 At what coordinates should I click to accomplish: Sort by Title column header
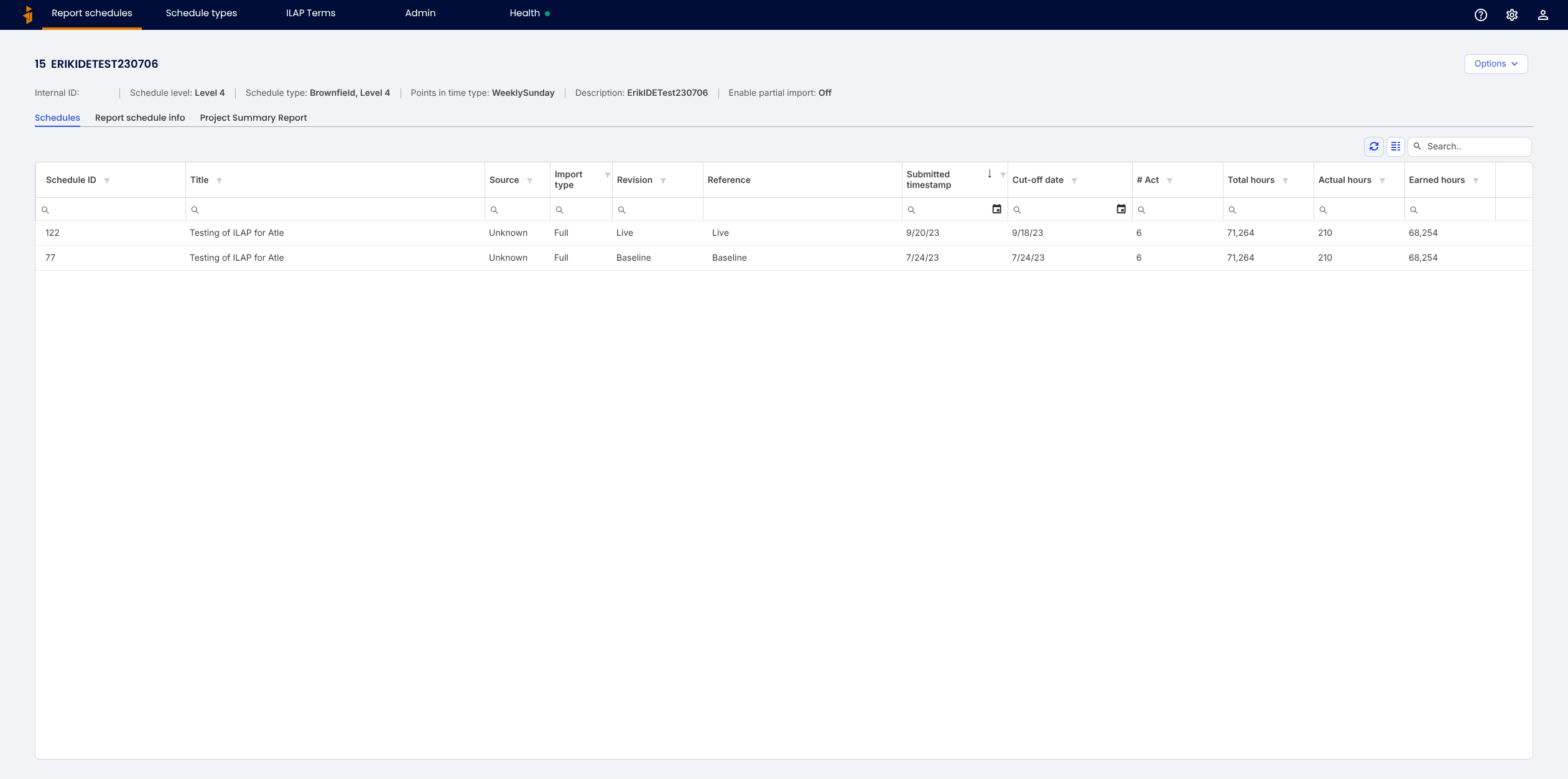[199, 180]
